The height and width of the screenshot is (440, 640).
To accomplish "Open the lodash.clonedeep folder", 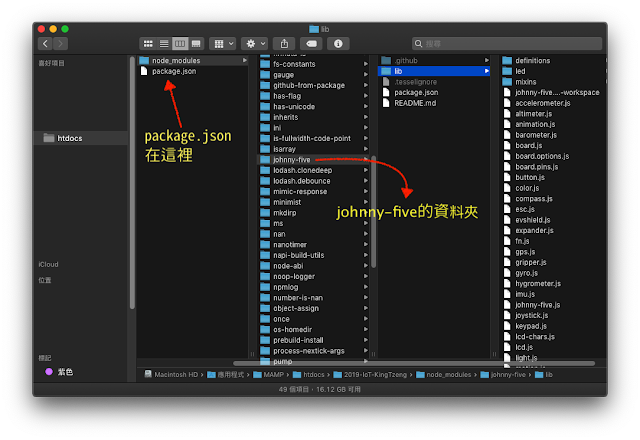I will [x=314, y=170].
